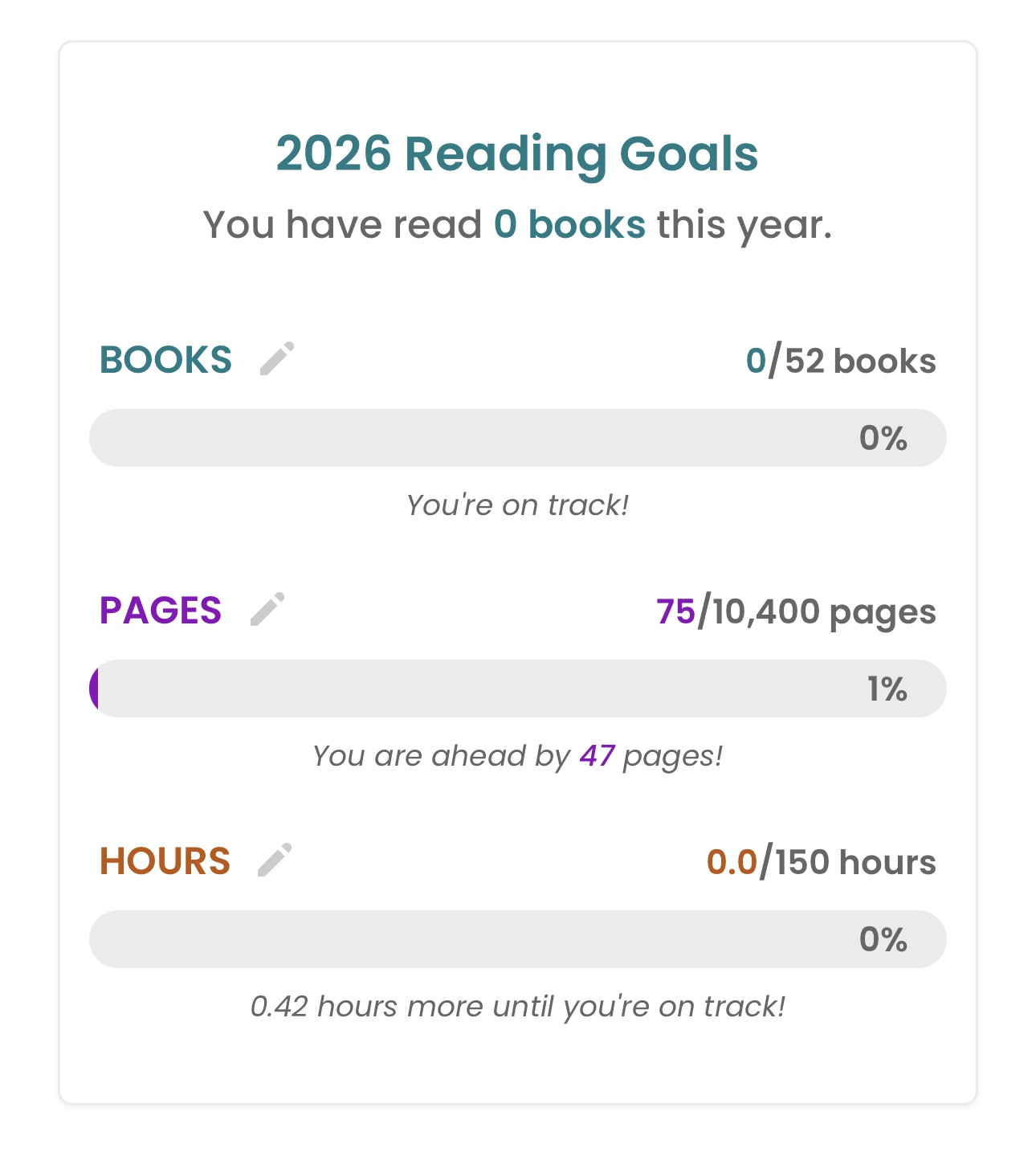The height and width of the screenshot is (1165, 1036).
Task: Click the "0.0/150 hours" count
Action: click(x=821, y=862)
